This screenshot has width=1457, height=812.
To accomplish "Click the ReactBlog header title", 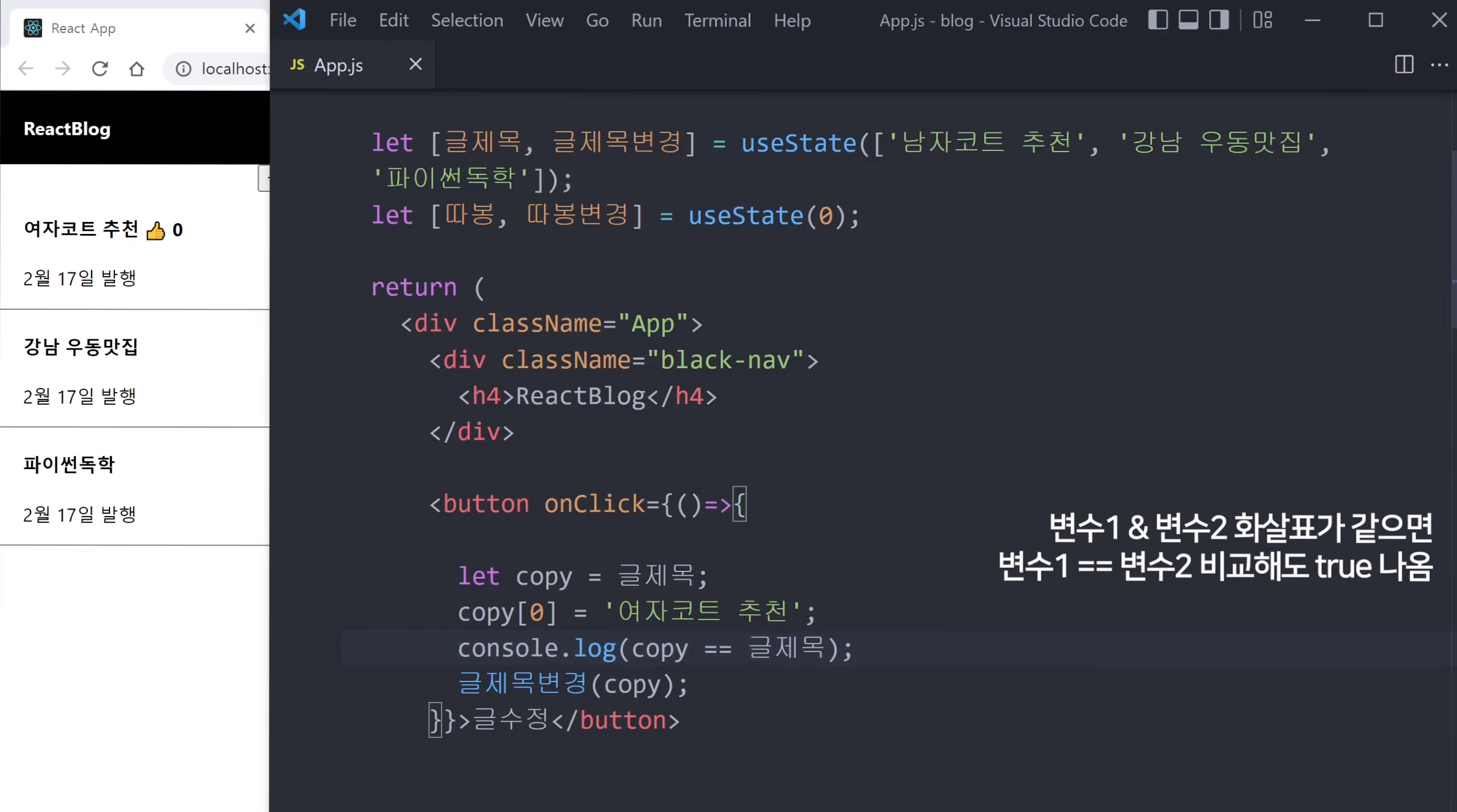I will [67, 129].
